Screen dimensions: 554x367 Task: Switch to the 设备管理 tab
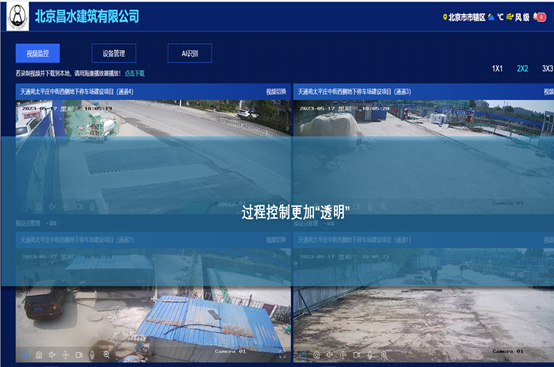coord(114,53)
